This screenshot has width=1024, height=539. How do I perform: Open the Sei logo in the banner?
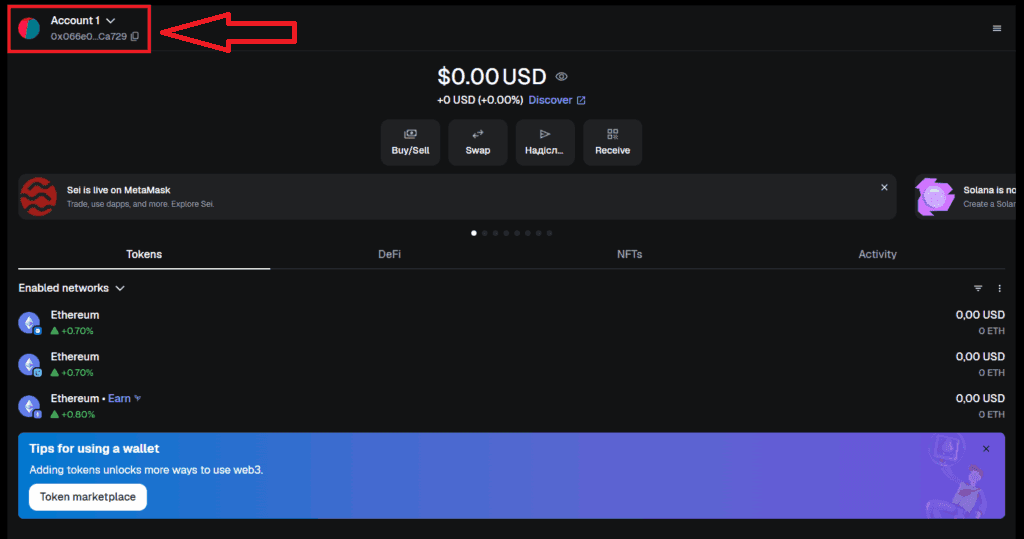tap(39, 197)
